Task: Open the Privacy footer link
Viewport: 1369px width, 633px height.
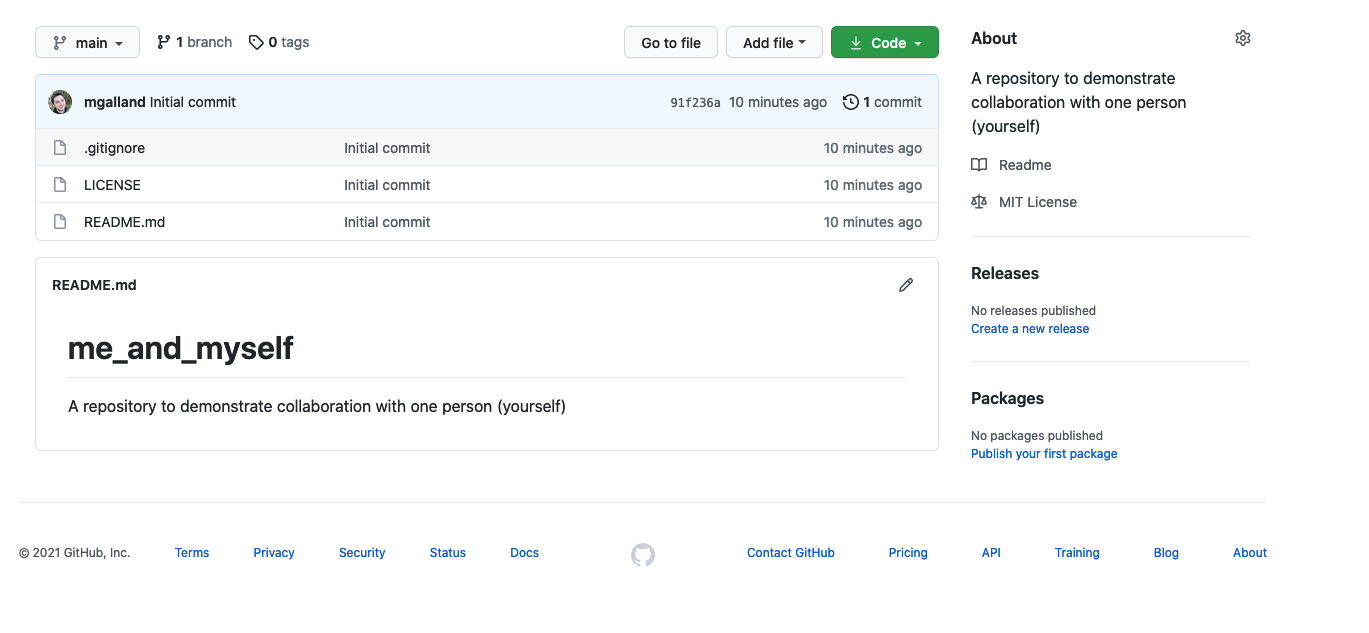Action: 274,553
